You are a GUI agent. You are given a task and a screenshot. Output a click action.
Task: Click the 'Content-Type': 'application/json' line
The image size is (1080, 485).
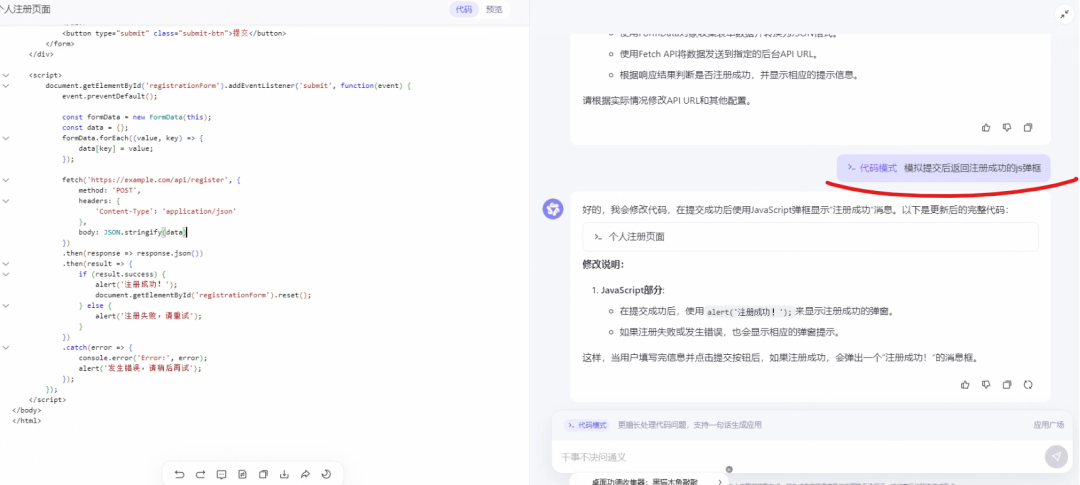click(x=166, y=211)
